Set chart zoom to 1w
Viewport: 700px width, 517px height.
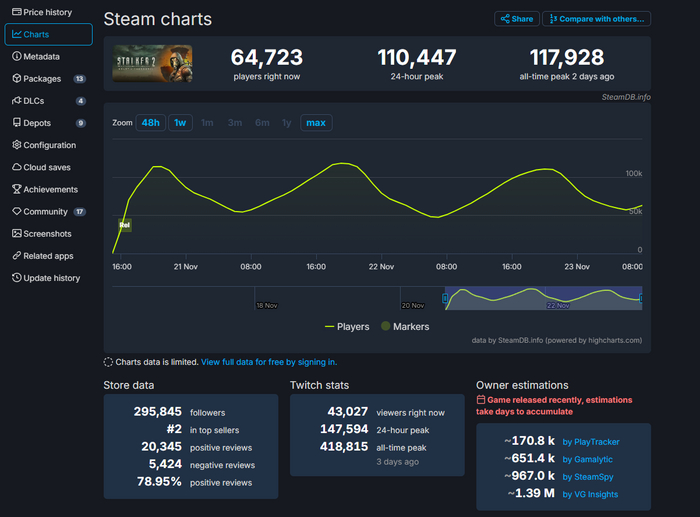(180, 123)
